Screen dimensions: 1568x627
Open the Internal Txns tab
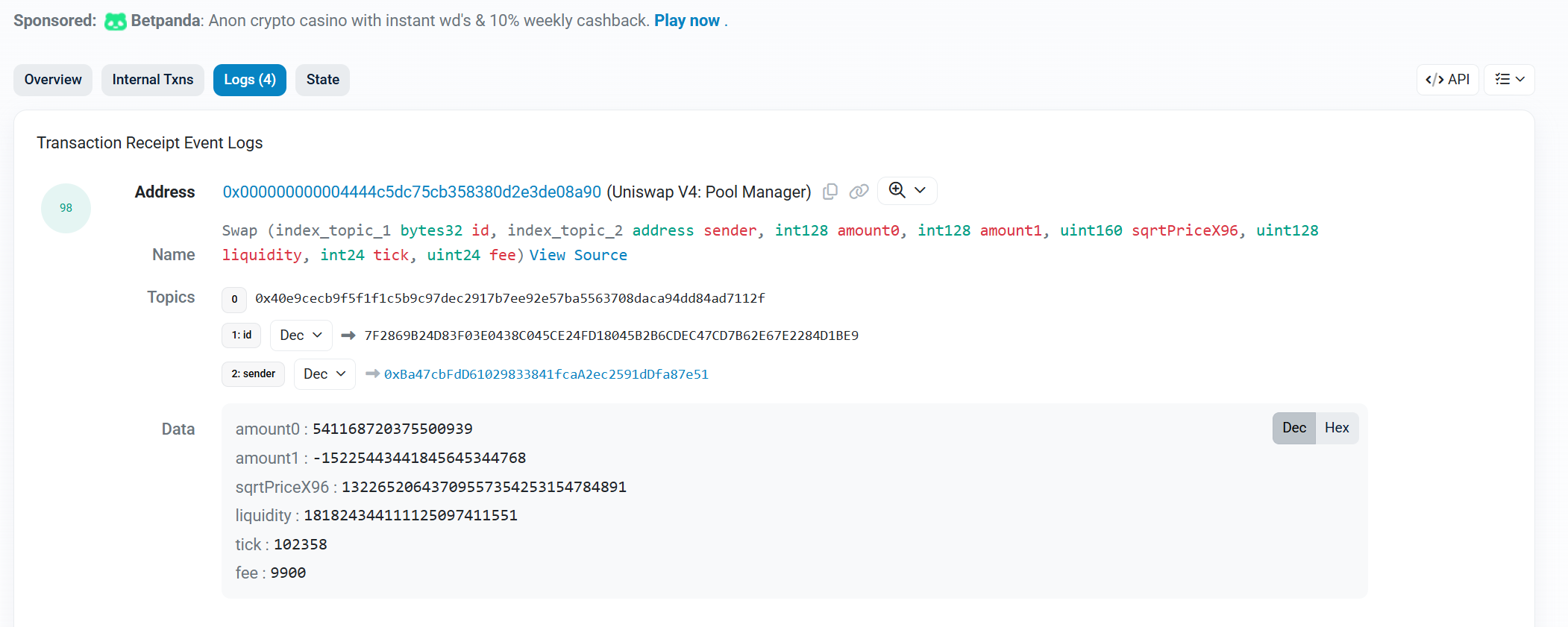coord(153,80)
